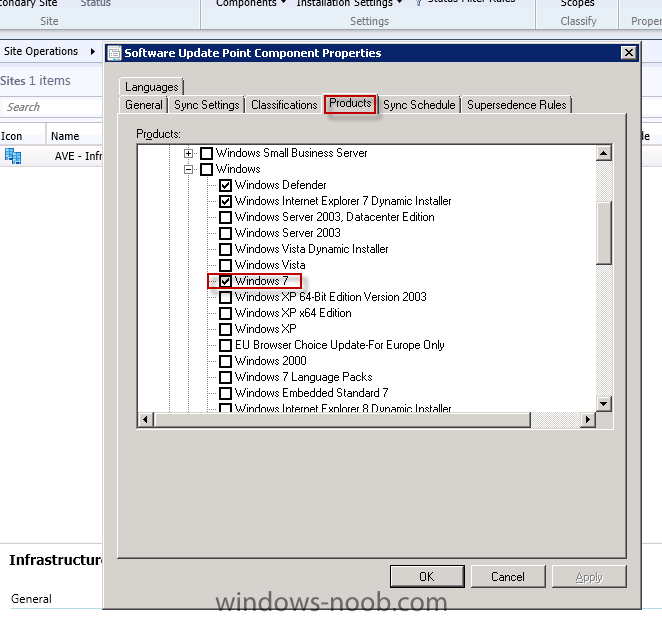Select the Products tab
Screen dimensions: 662x617
(350, 103)
